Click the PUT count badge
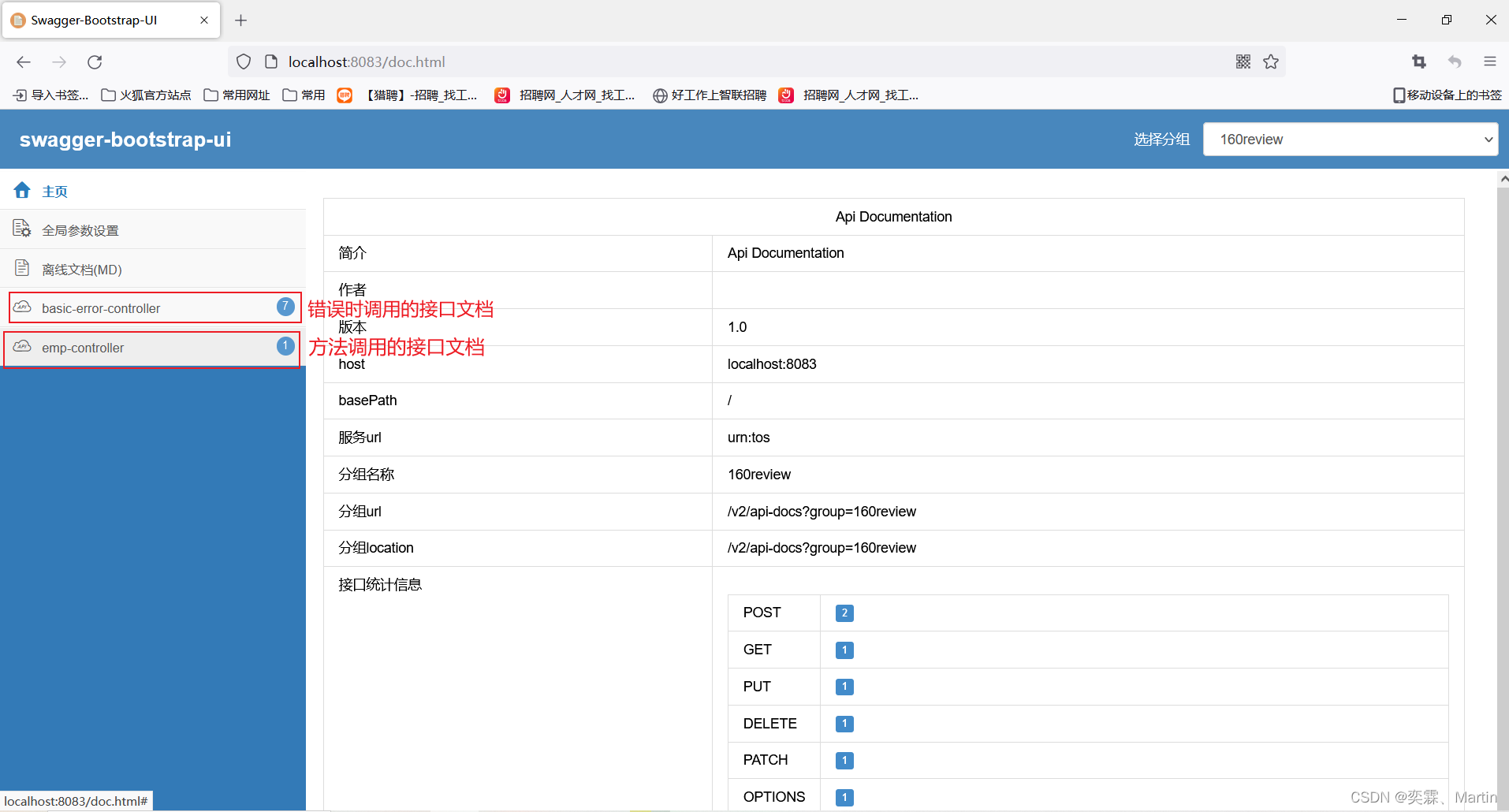 pos(844,687)
